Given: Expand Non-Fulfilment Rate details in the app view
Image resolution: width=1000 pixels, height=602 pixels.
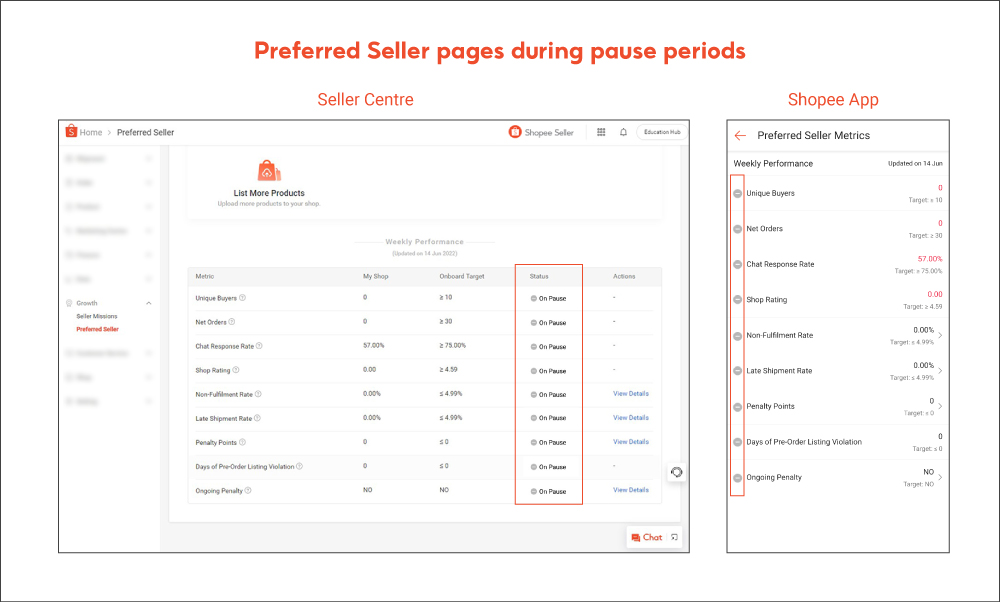Looking at the screenshot, I should tap(940, 335).
